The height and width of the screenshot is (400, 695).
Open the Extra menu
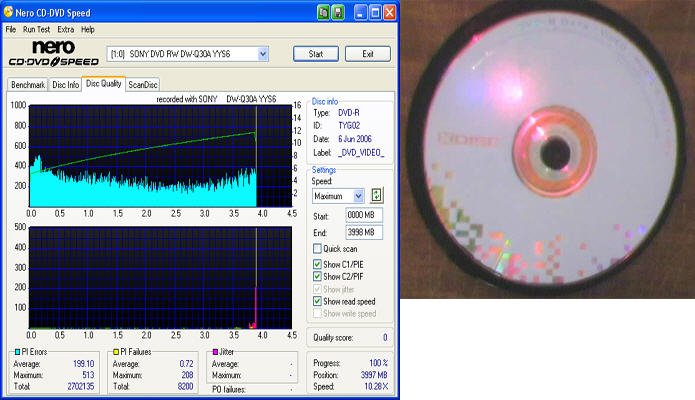tap(66, 29)
